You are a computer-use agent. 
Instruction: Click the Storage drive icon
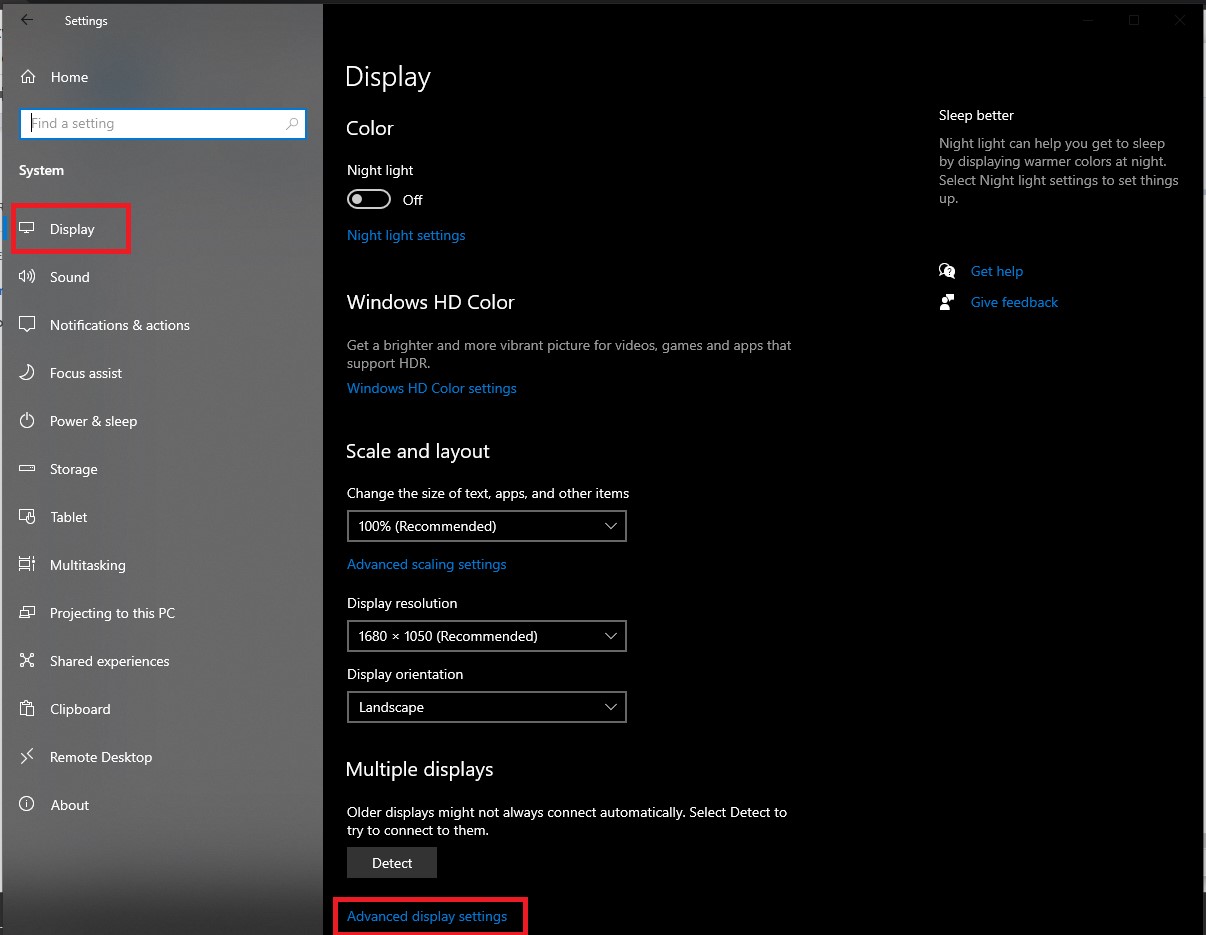[28, 469]
